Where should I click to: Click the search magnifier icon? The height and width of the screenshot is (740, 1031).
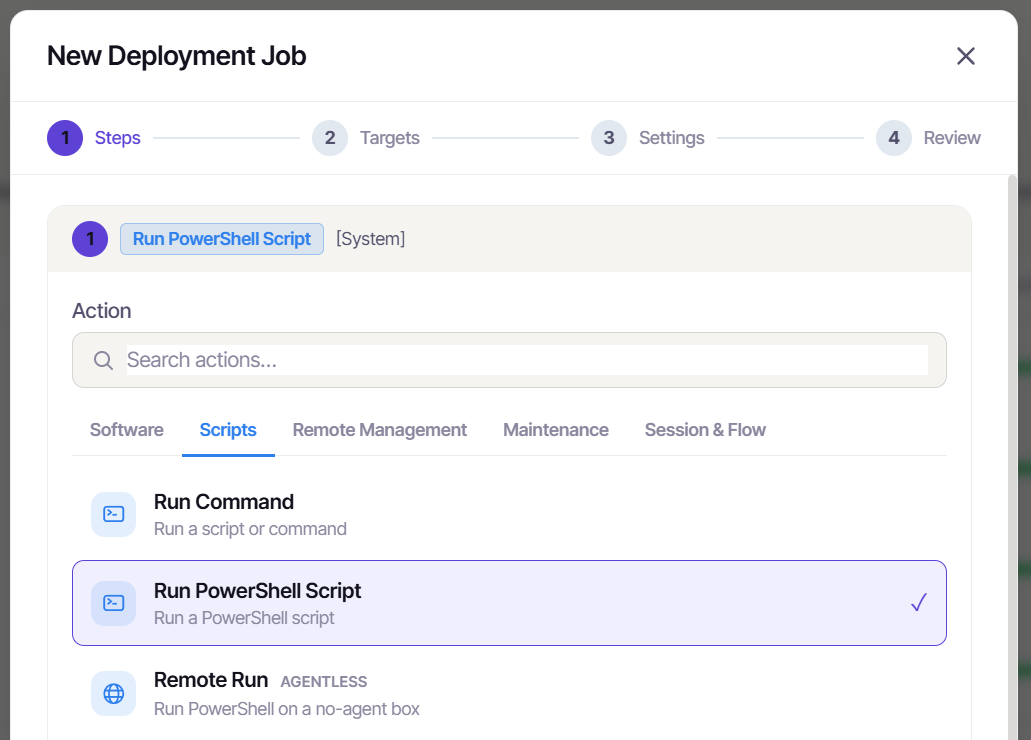click(x=103, y=360)
